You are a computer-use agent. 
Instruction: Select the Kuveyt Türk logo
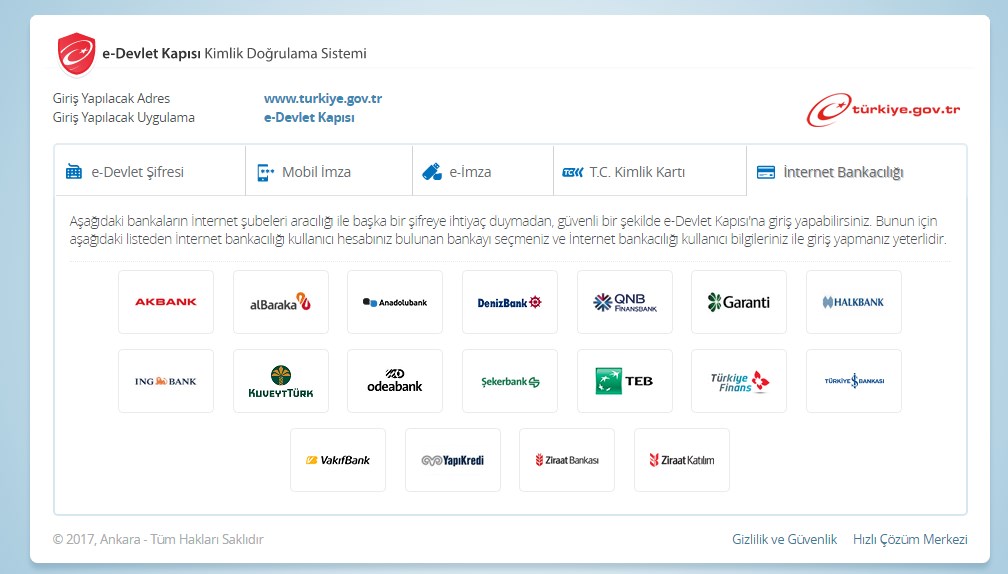[281, 381]
